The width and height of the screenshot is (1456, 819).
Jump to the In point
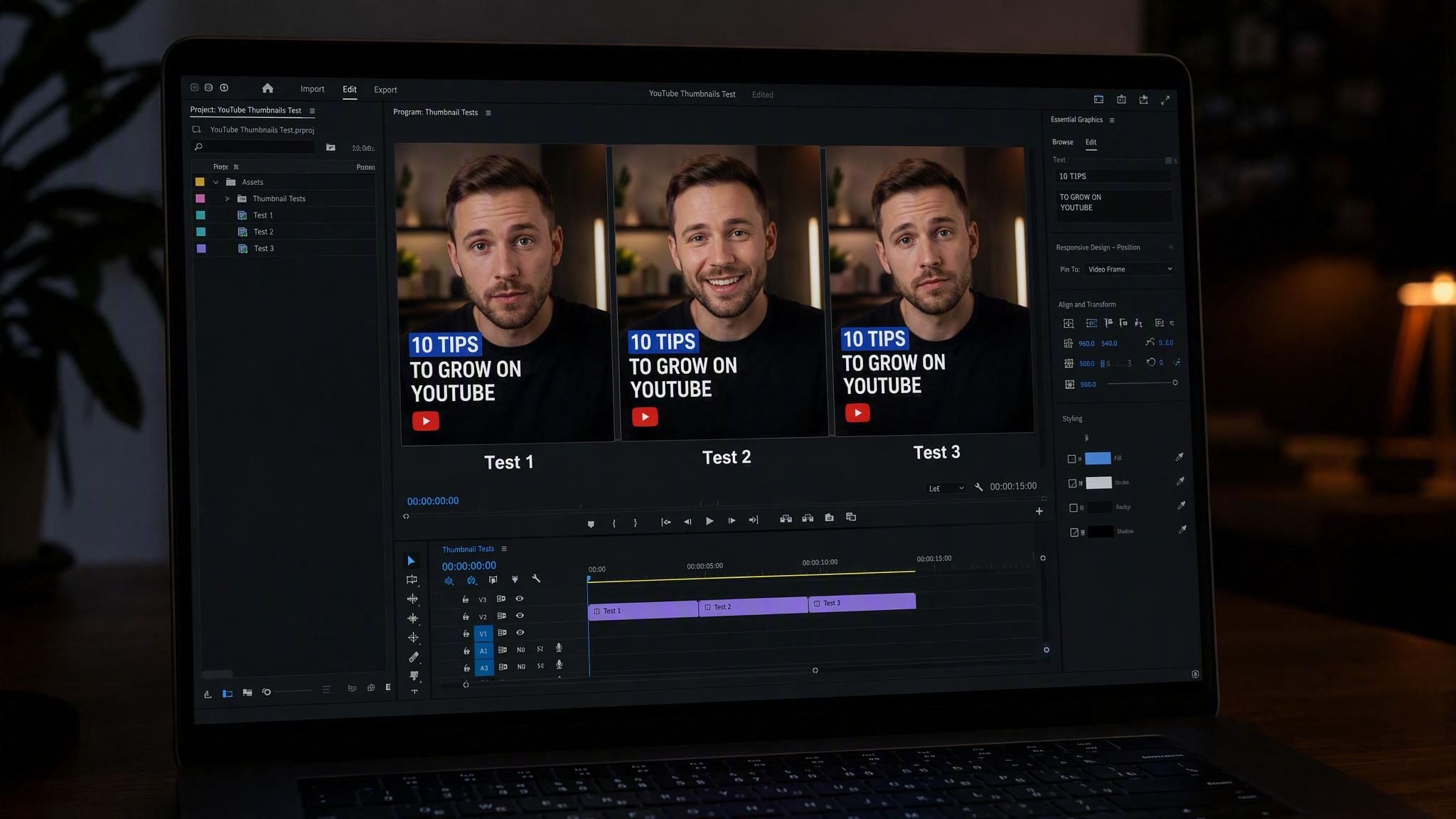665,522
